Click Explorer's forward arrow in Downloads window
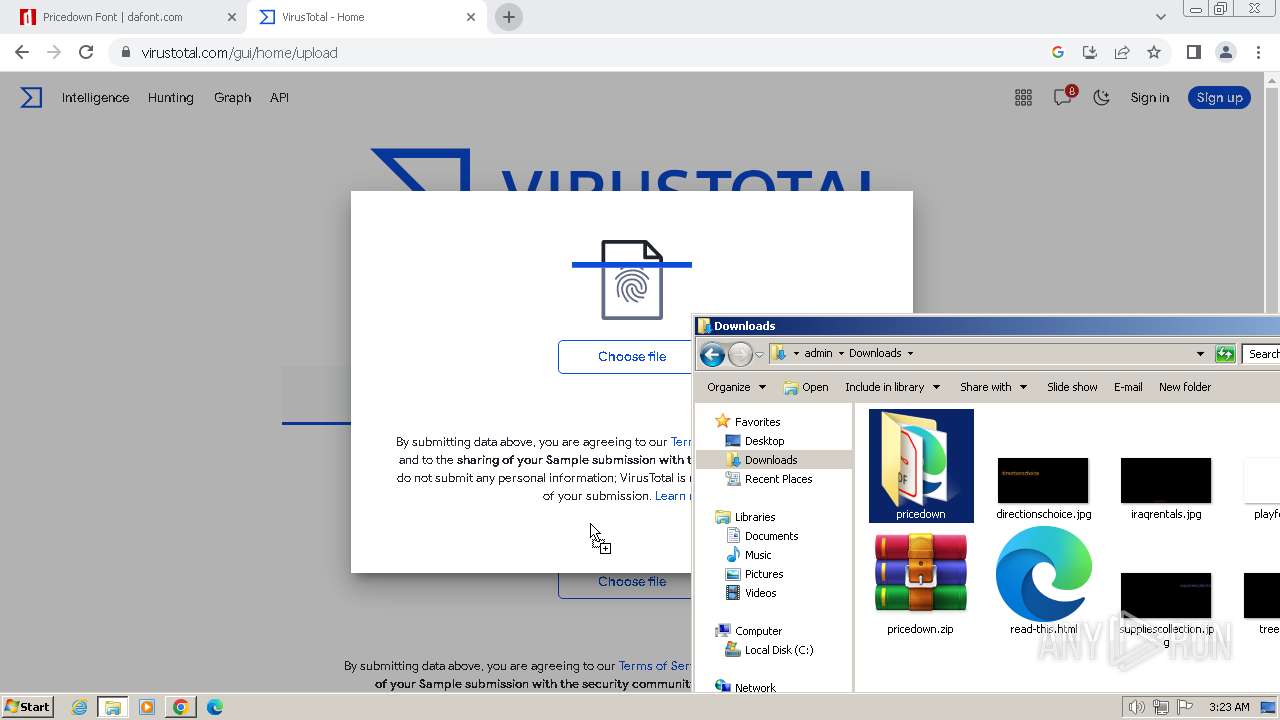 740,354
